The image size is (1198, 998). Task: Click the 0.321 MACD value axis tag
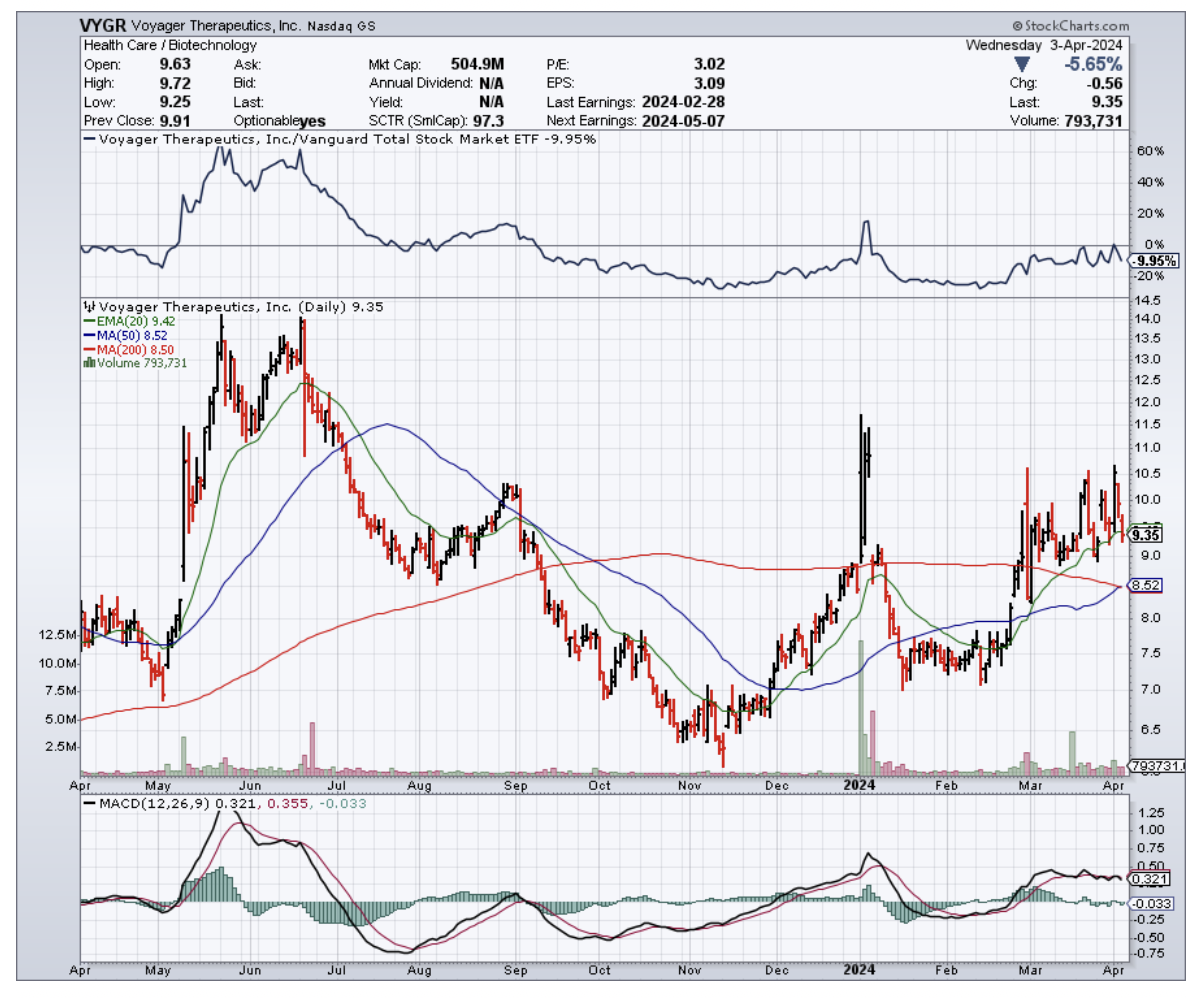coord(1146,879)
